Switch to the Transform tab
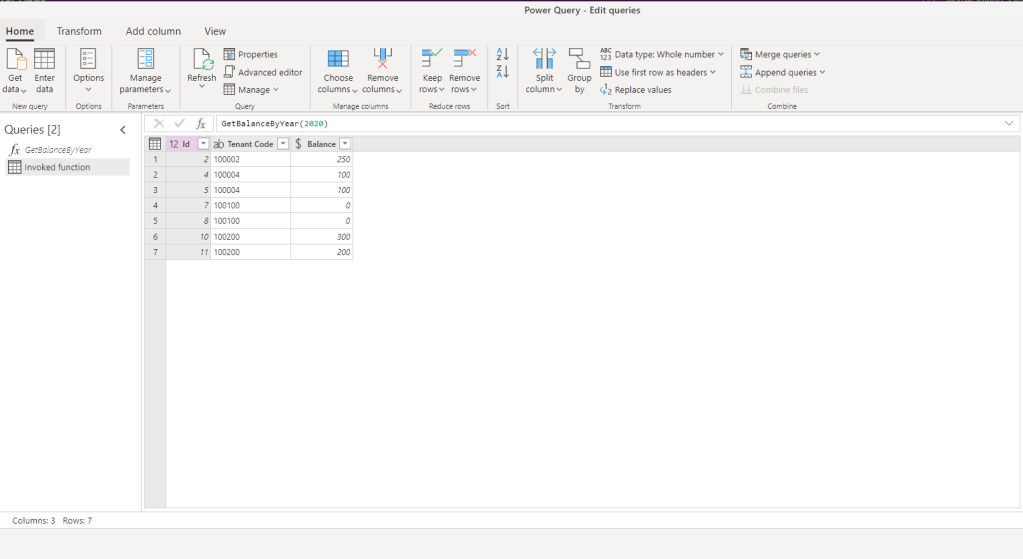The width and height of the screenshot is (1023, 559). tap(79, 31)
